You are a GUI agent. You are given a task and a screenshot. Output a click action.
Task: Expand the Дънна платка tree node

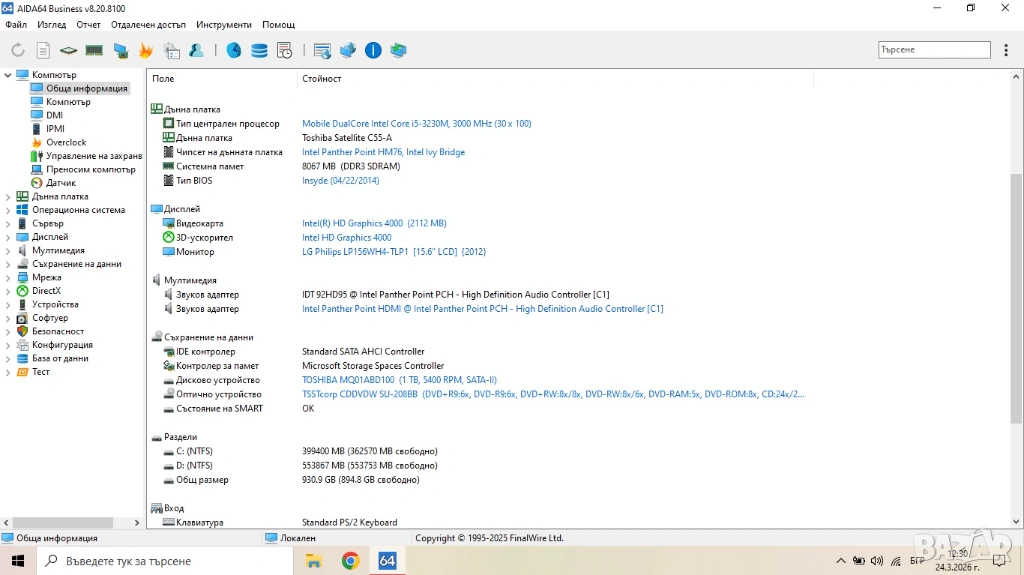pos(8,197)
